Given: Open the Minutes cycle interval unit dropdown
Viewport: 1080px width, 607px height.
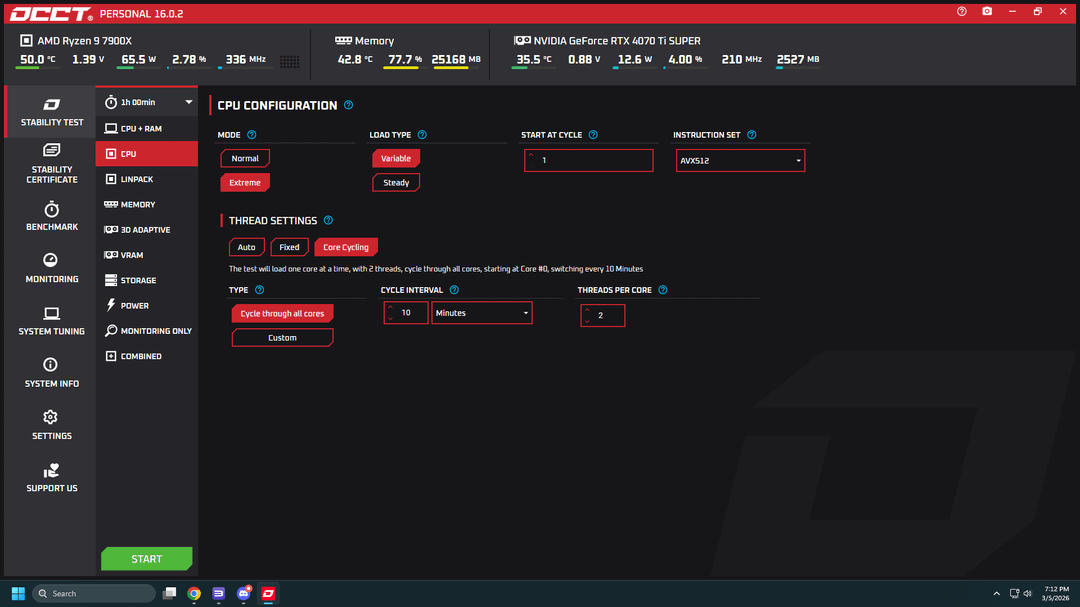Looking at the screenshot, I should coord(481,313).
